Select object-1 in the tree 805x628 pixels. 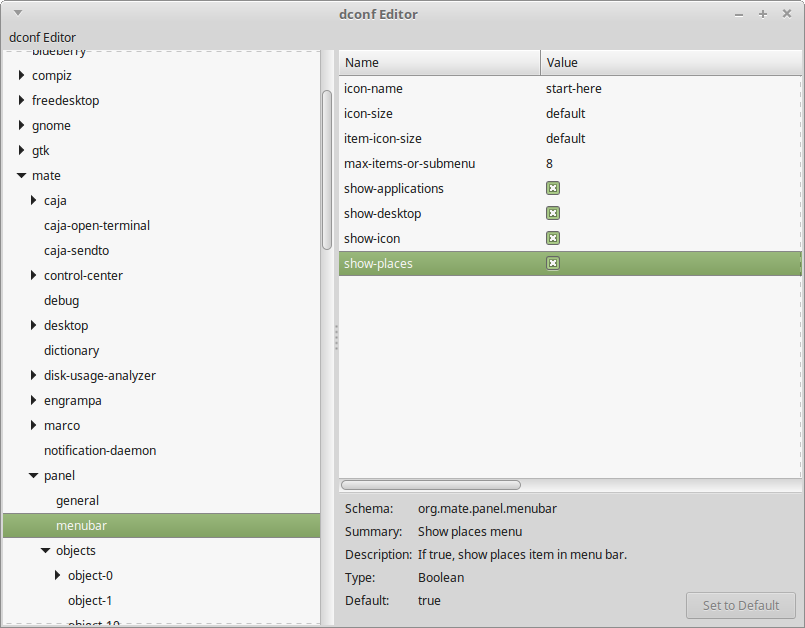pos(90,600)
